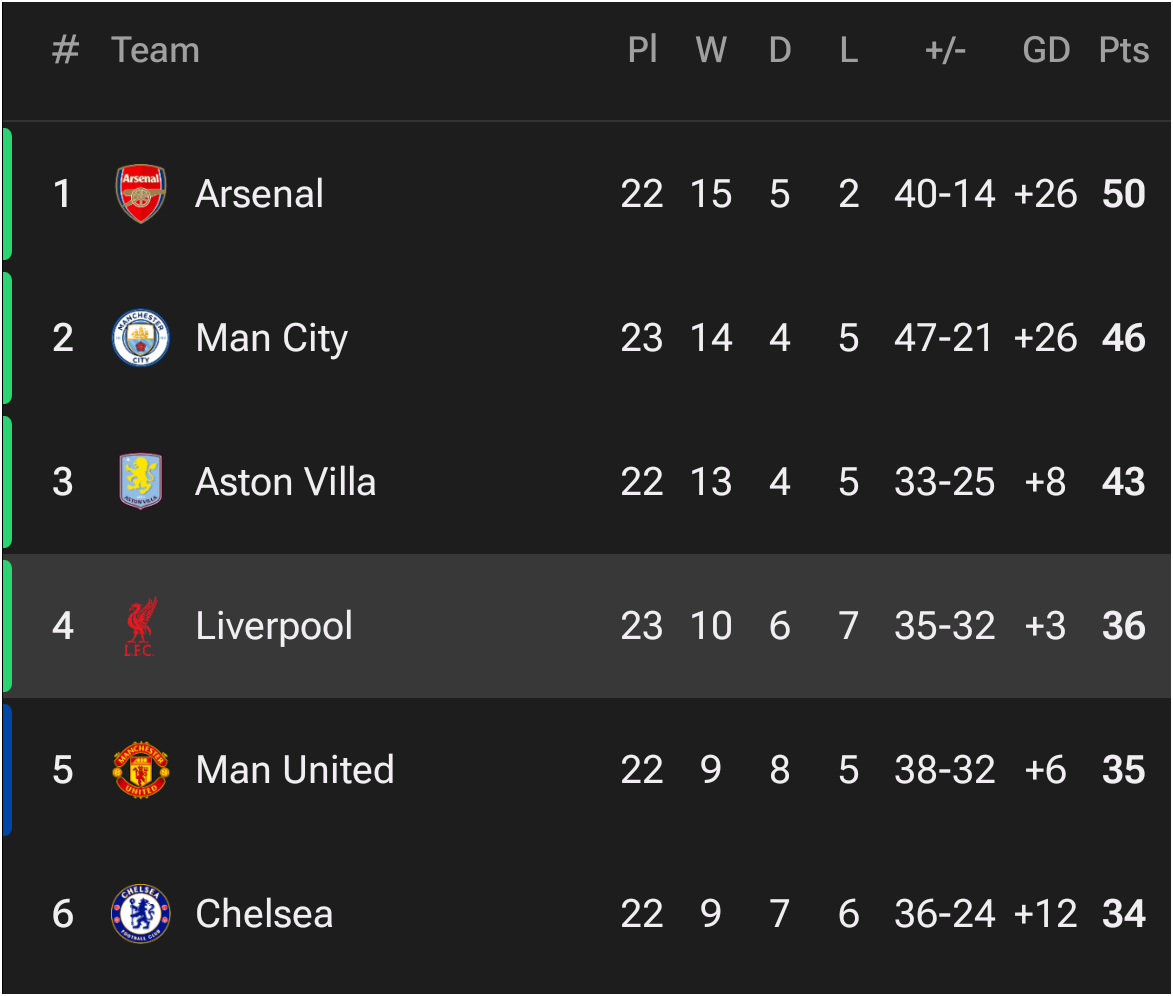Open the Arsenal team name link
Viewport: 1173px width, 996px height.
(x=260, y=194)
